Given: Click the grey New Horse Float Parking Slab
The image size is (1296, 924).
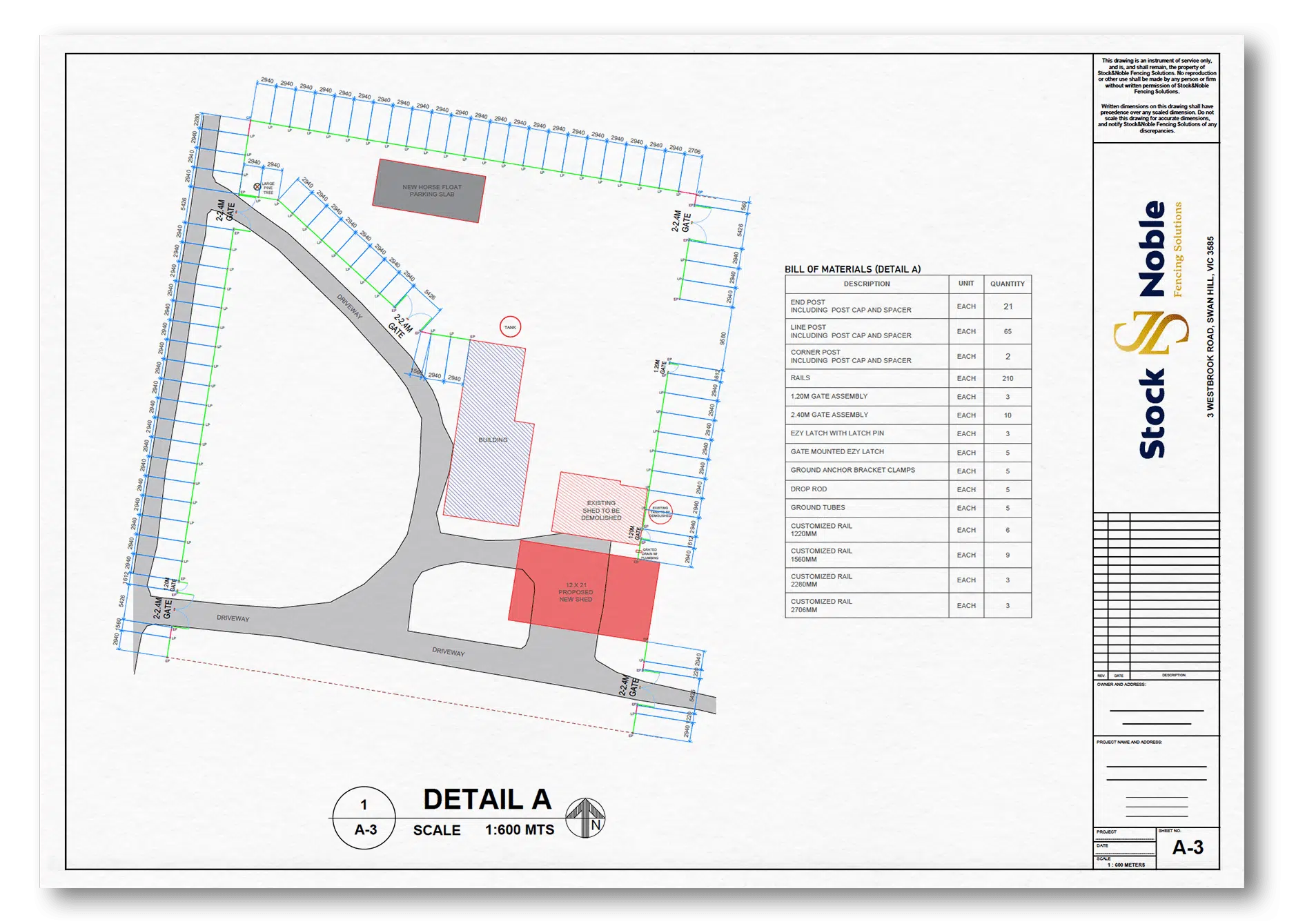Looking at the screenshot, I should [x=429, y=190].
